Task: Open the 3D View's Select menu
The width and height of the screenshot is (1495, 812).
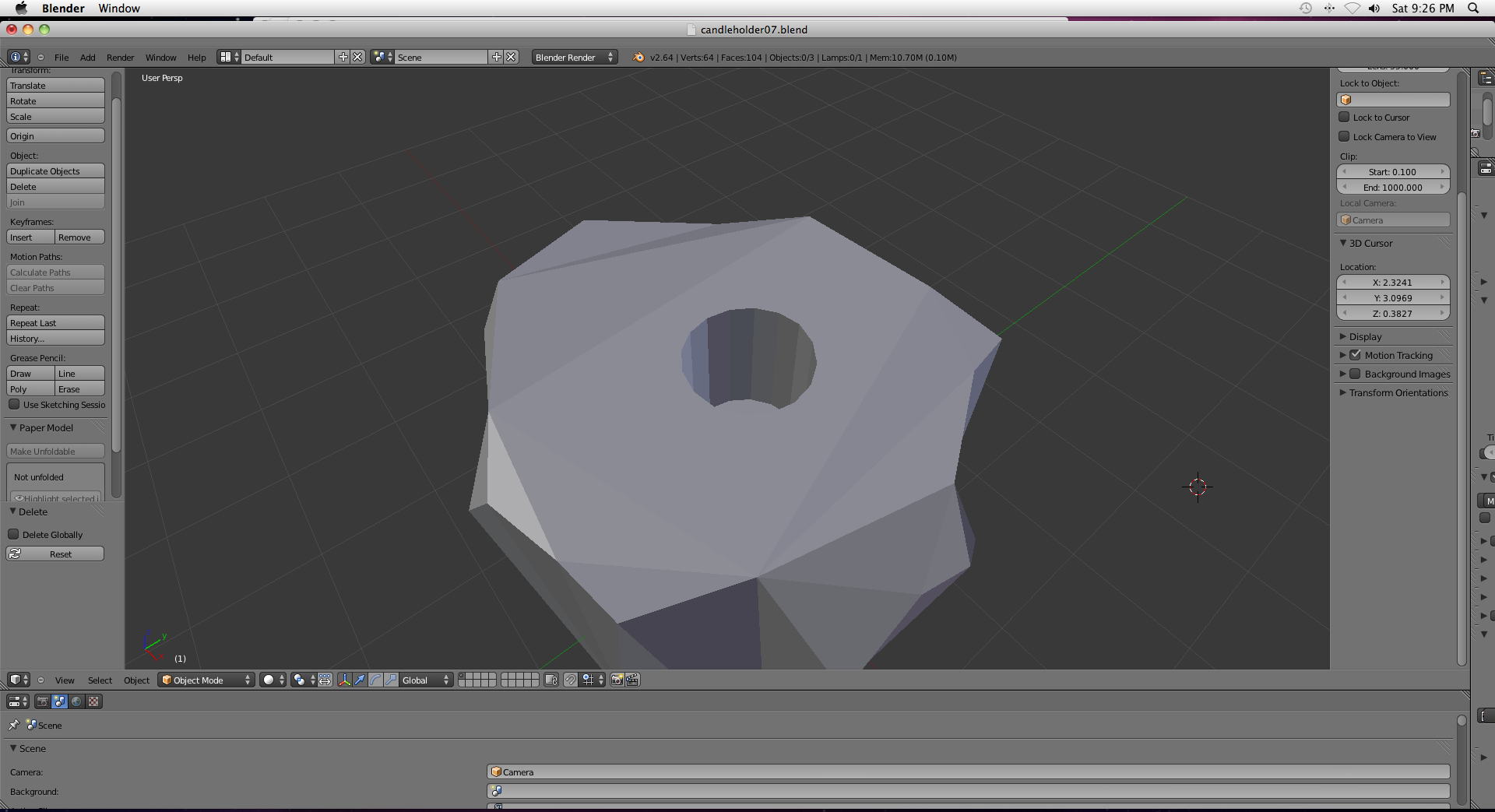Action: point(100,680)
